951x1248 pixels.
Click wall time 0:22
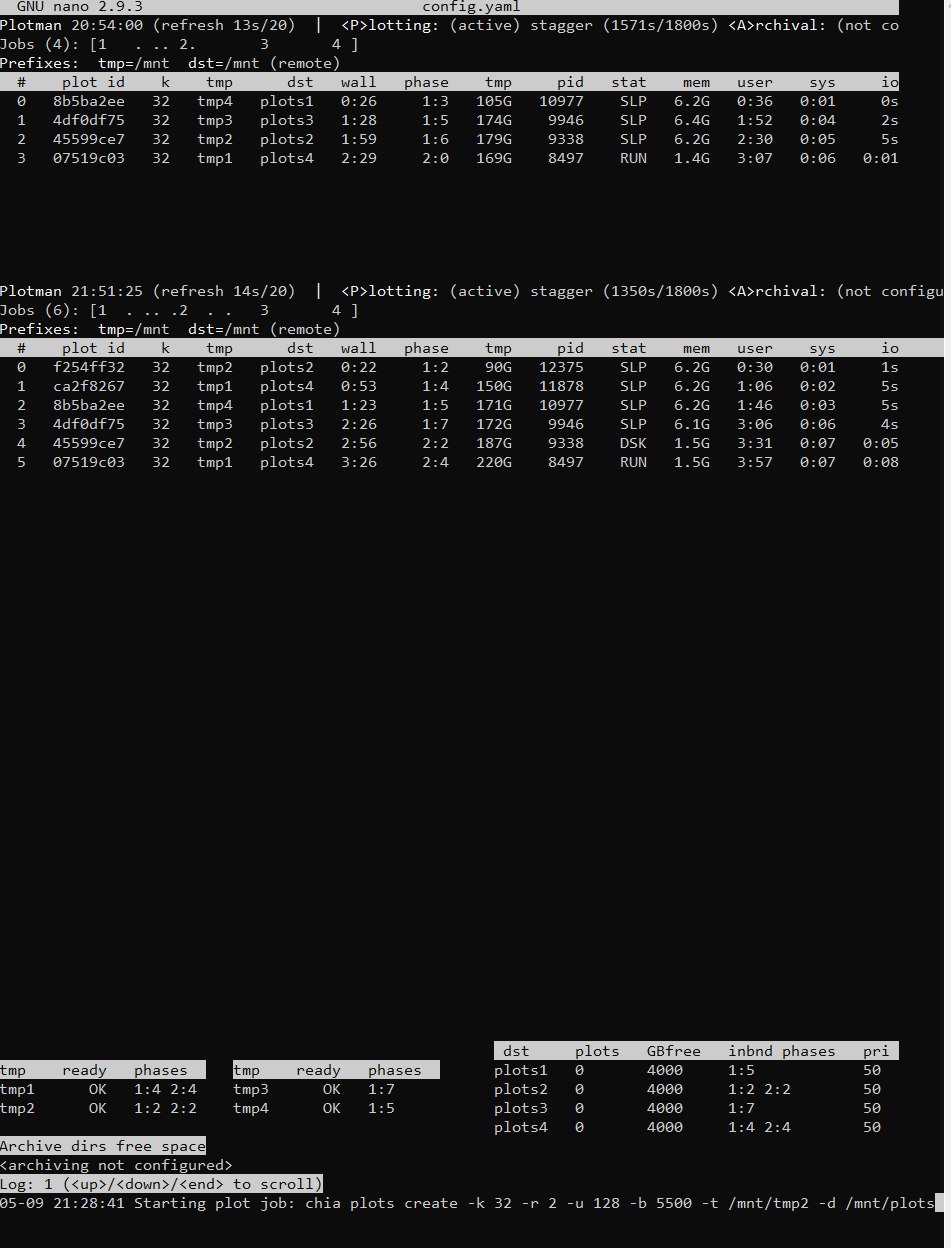[359, 367]
